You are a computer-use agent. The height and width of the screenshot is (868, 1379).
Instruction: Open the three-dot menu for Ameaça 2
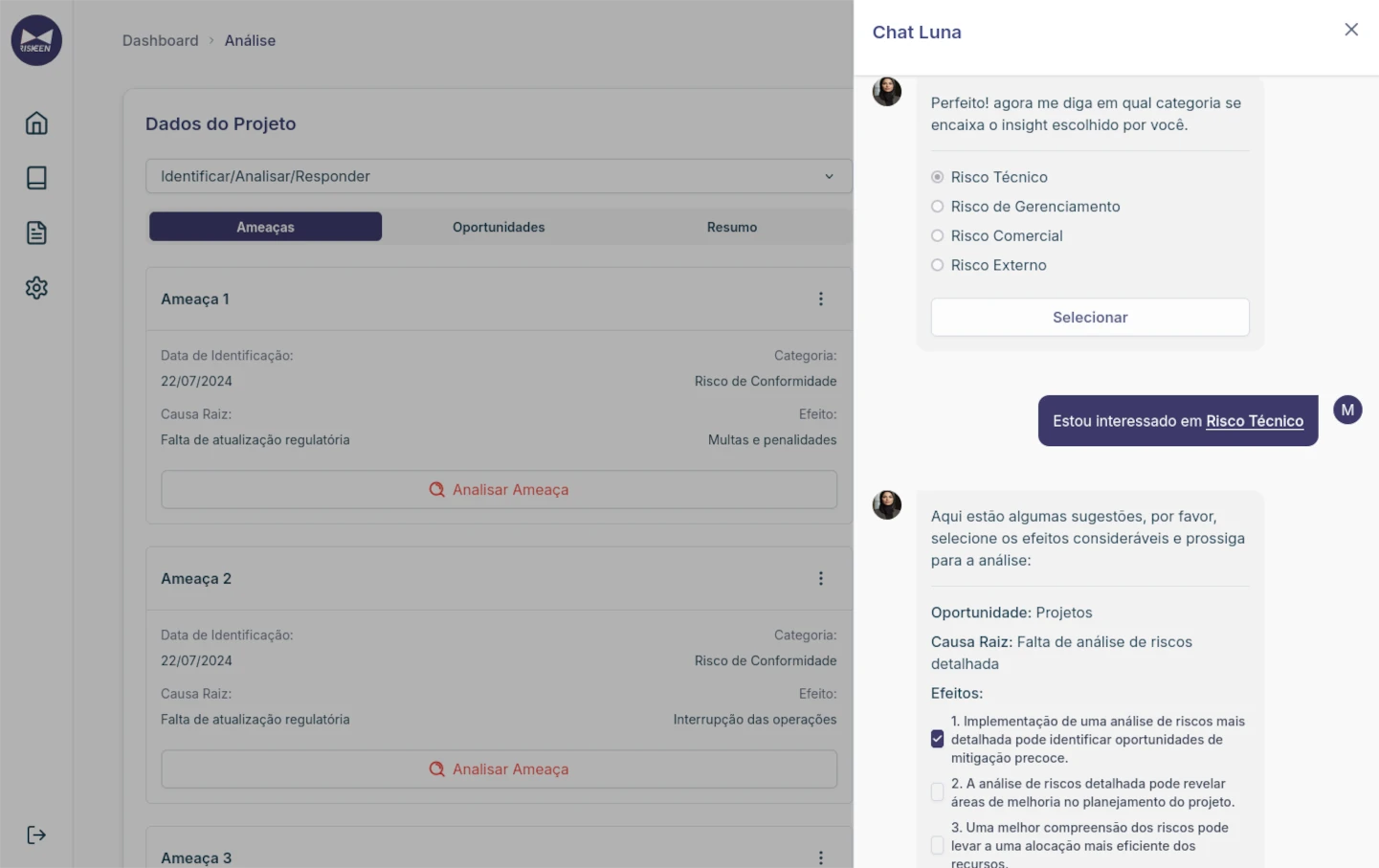tap(820, 578)
